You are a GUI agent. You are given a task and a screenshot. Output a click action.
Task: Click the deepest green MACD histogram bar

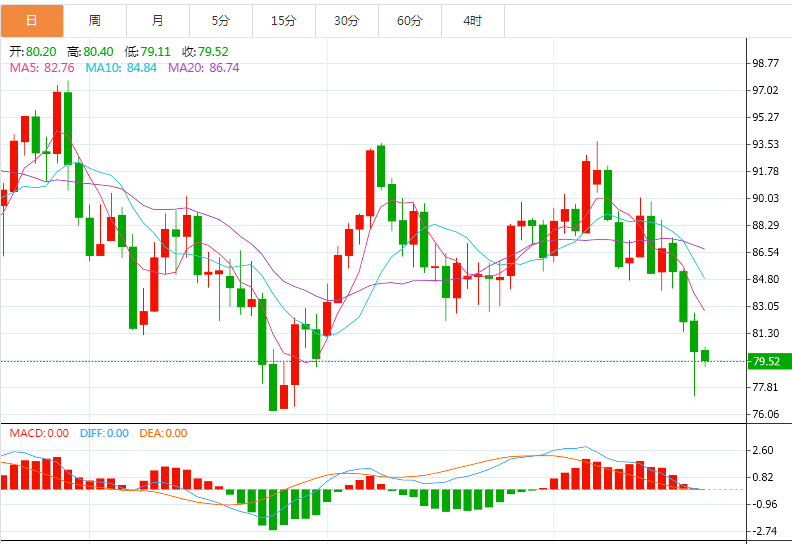(x=273, y=510)
